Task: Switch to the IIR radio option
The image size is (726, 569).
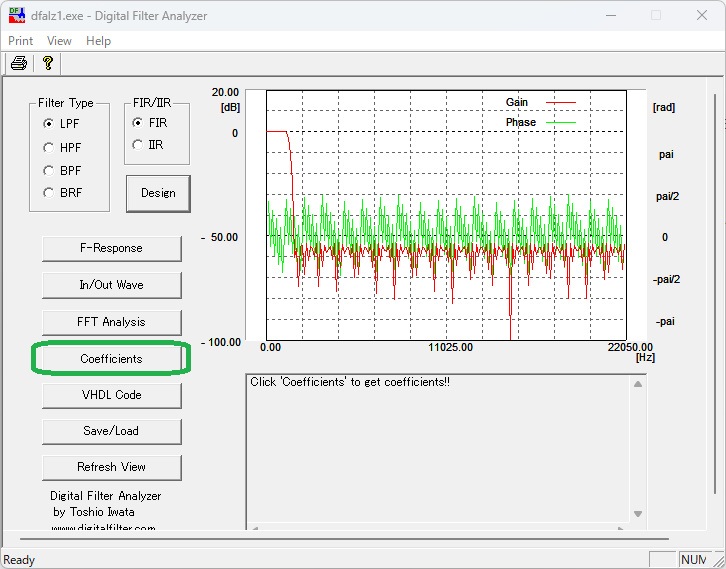Action: point(138,145)
